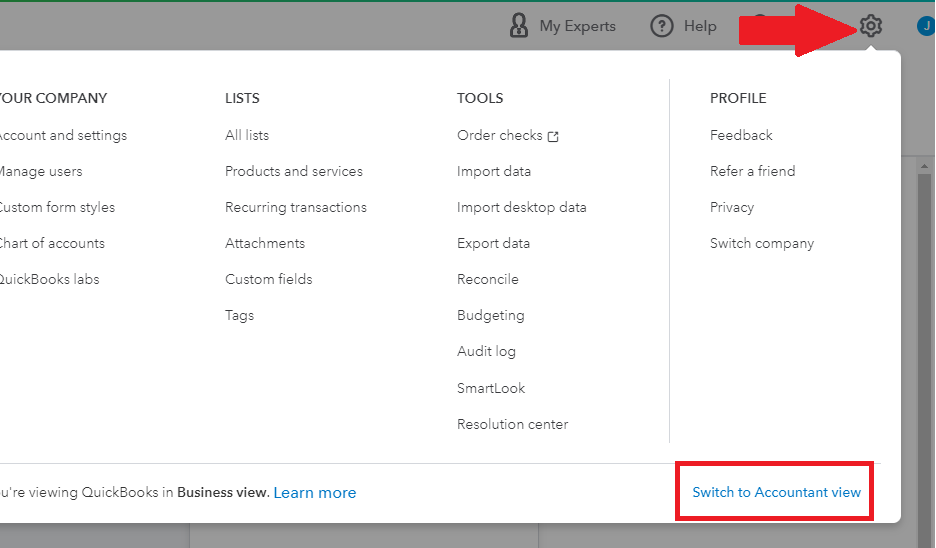Open the user profile avatar J
The width and height of the screenshot is (936, 548).
pyautogui.click(x=925, y=26)
